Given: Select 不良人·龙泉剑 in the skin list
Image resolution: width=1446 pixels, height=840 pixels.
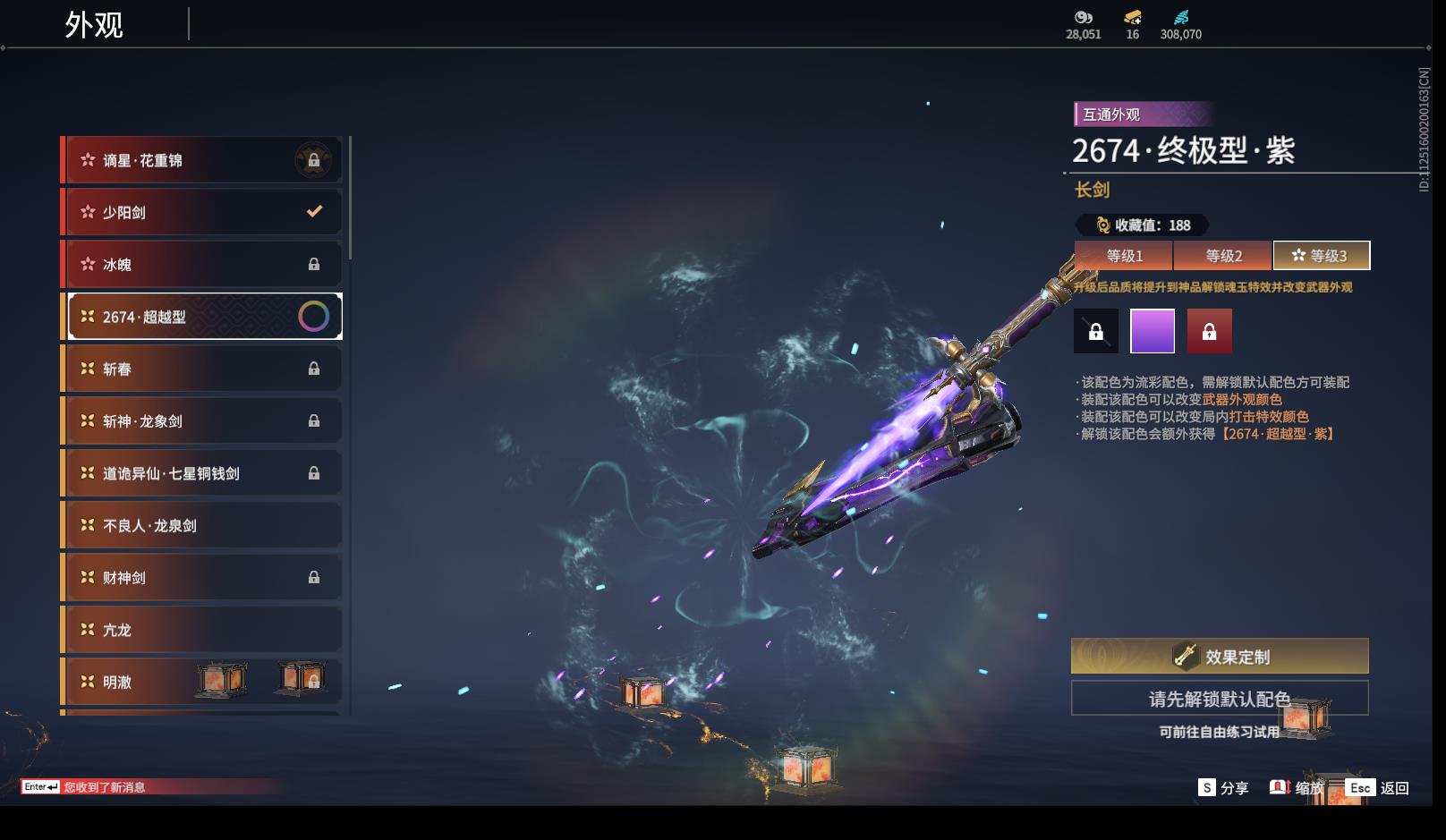Looking at the screenshot, I should 201,525.
